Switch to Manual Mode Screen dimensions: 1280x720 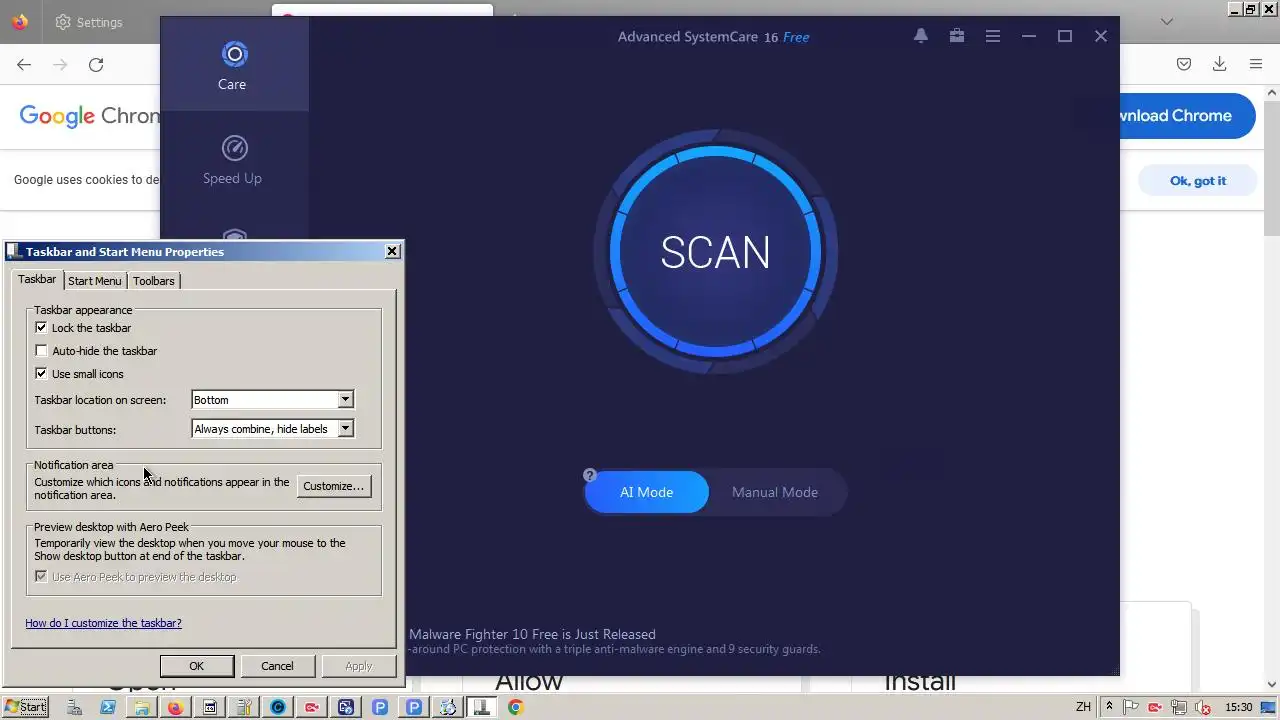pyautogui.click(x=775, y=492)
